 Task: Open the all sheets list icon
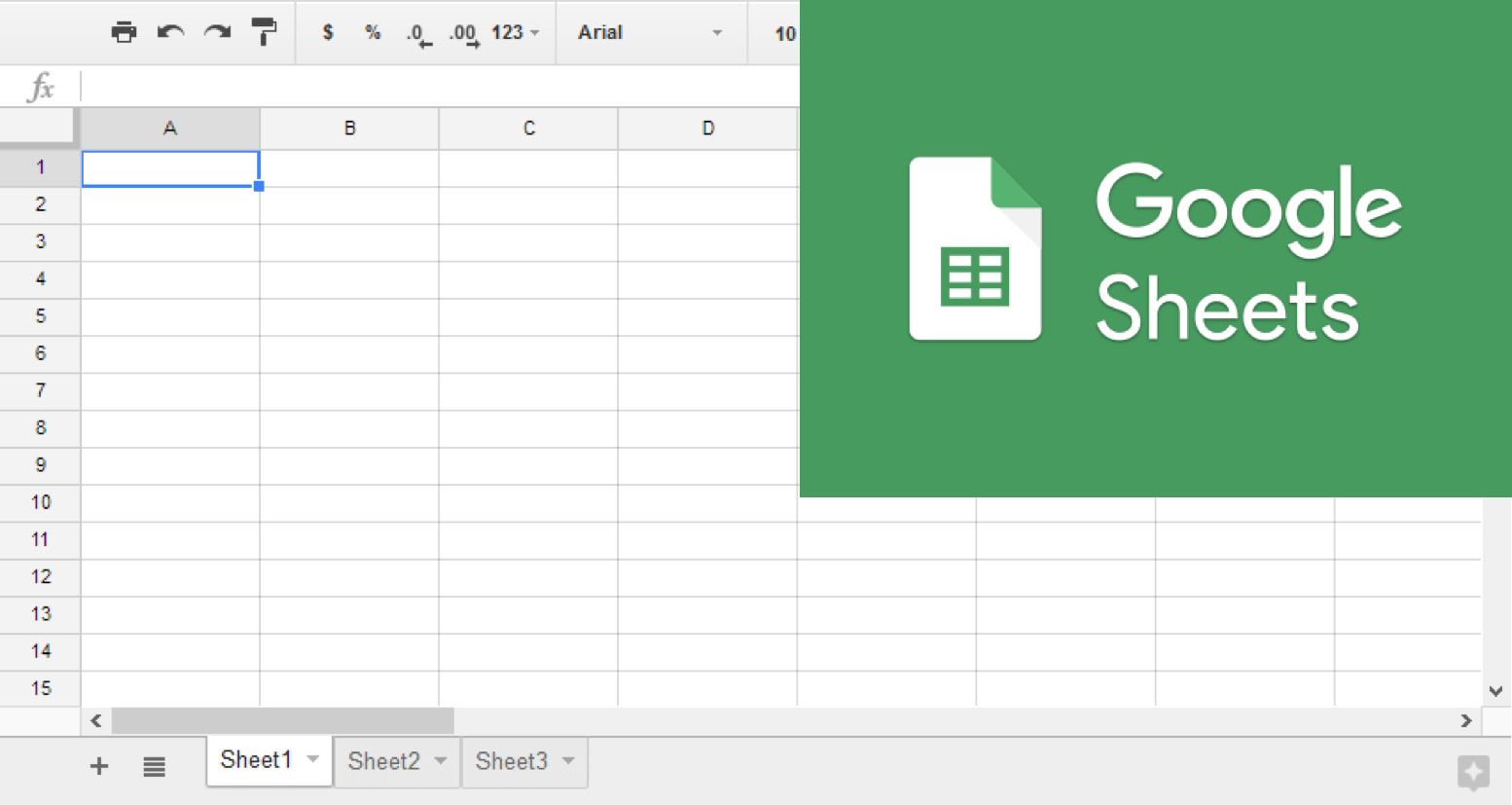click(154, 767)
